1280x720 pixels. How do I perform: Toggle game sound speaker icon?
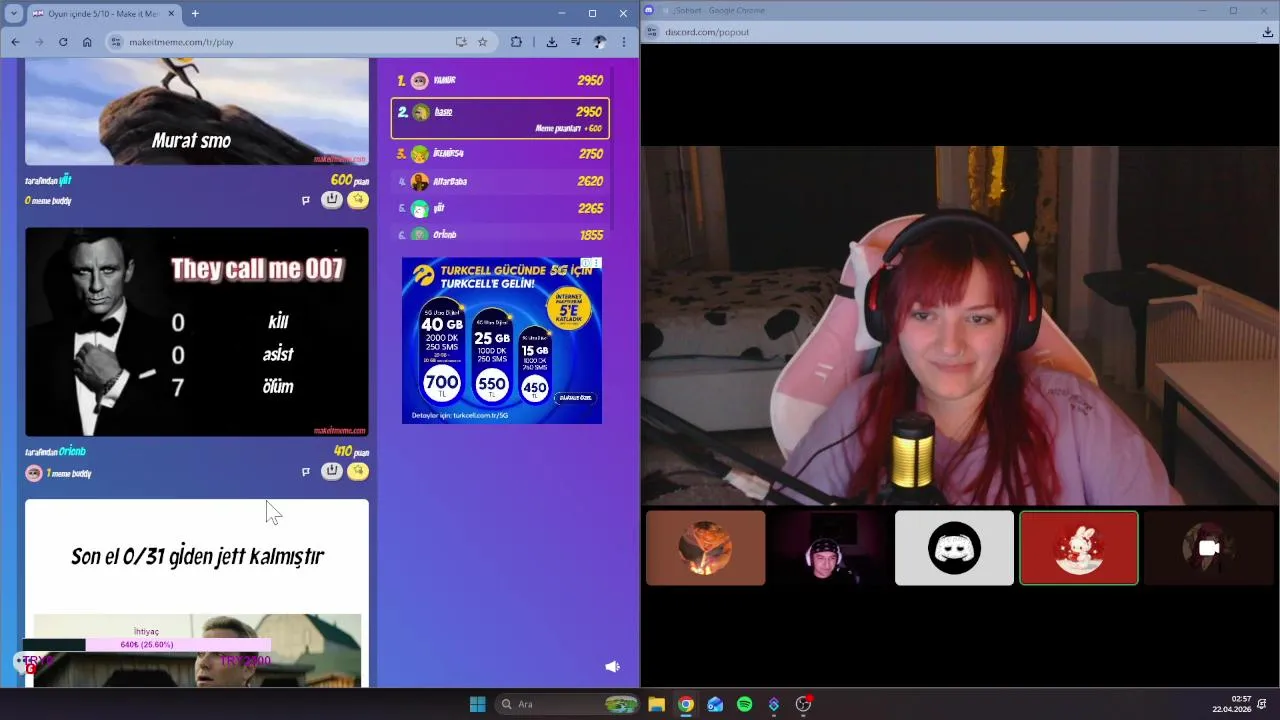613,666
